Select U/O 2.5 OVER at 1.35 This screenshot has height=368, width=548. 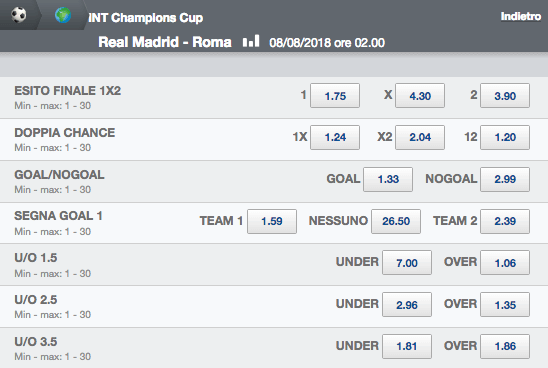[505, 304]
